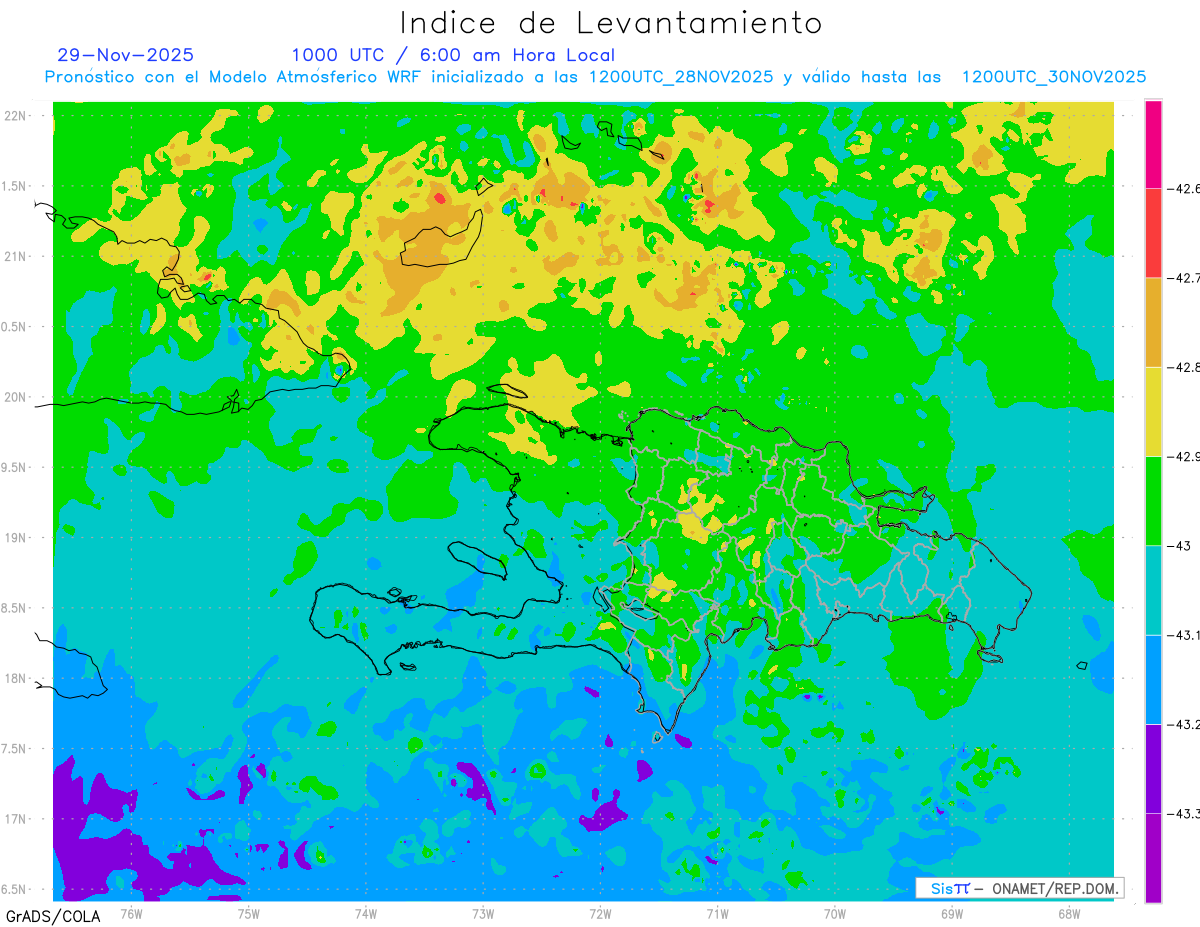The image size is (1200, 927).
Task: Click the "-42.8" color bar value
Action: click(1183, 367)
